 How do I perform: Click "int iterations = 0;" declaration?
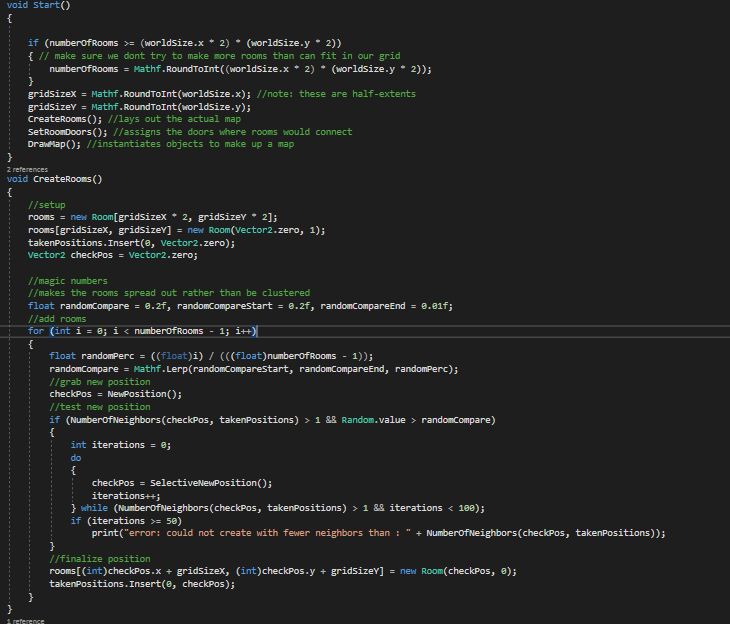coord(121,445)
